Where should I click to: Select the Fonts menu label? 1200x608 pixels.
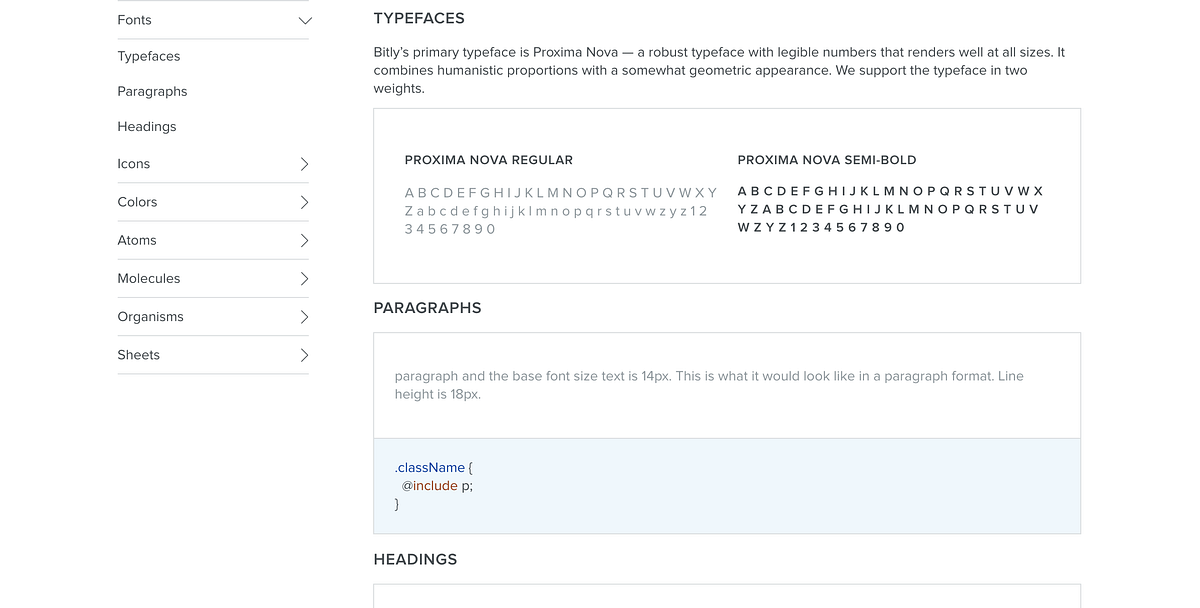pos(134,20)
